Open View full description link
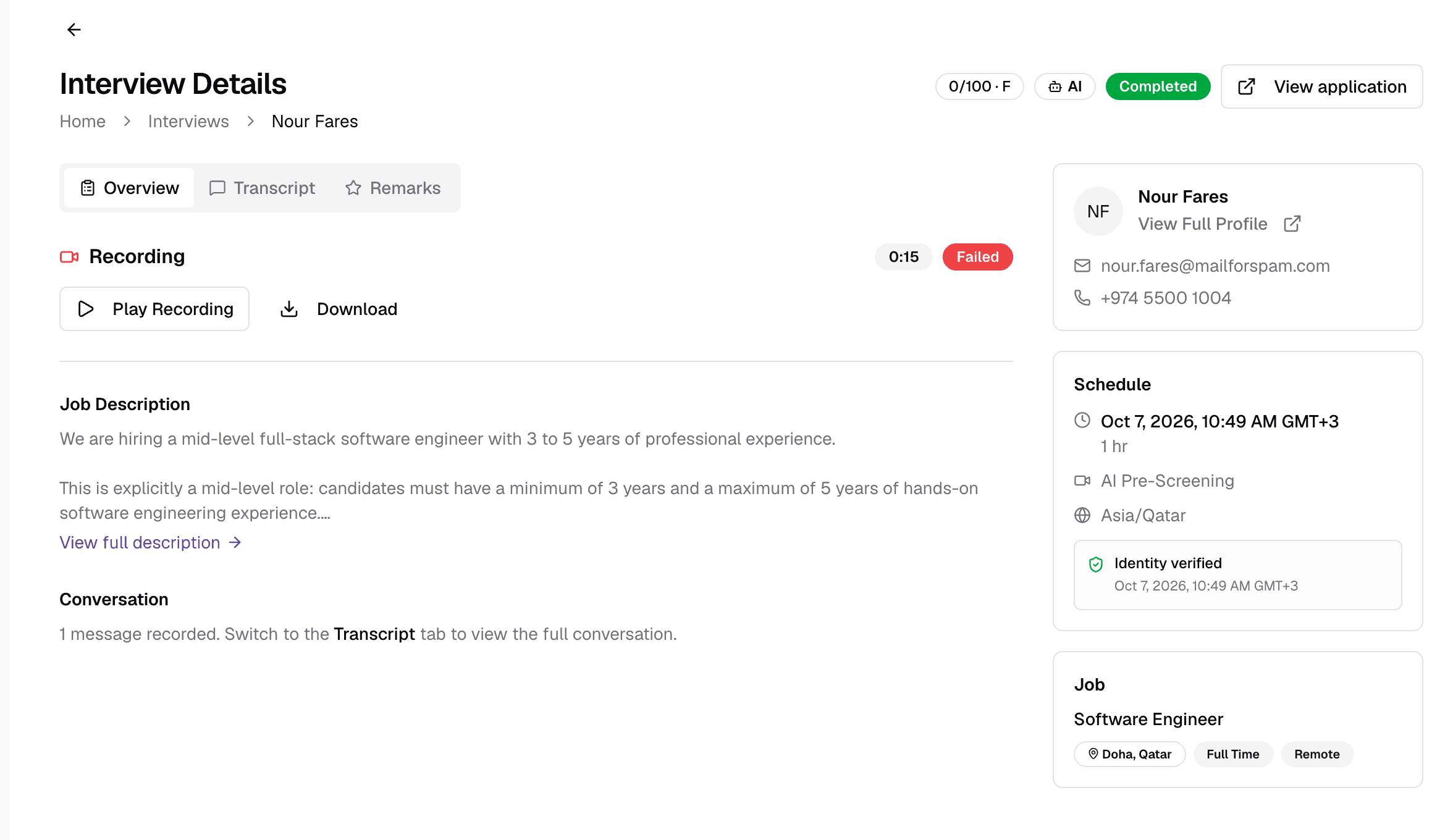The width and height of the screenshot is (1453, 840). (151, 542)
